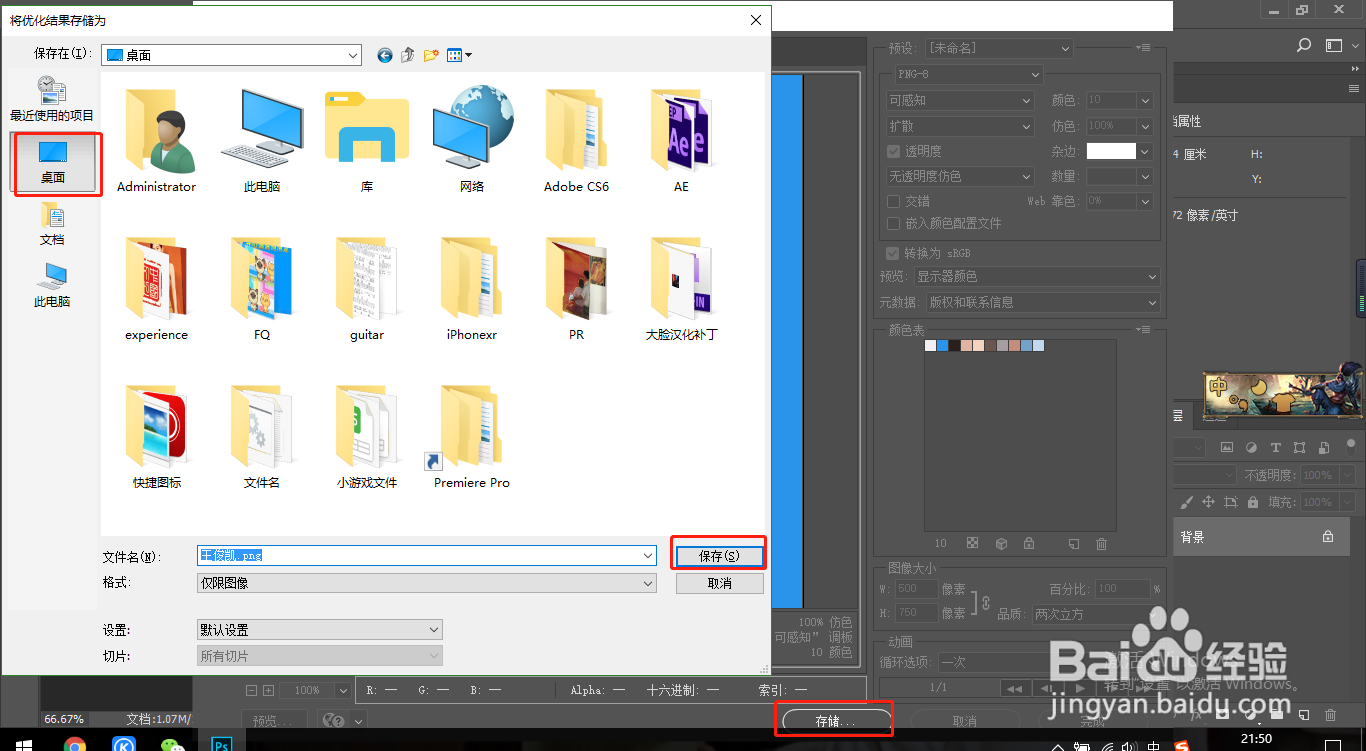Click the color table trash icon
This screenshot has height=751, width=1366.
coord(1101,544)
